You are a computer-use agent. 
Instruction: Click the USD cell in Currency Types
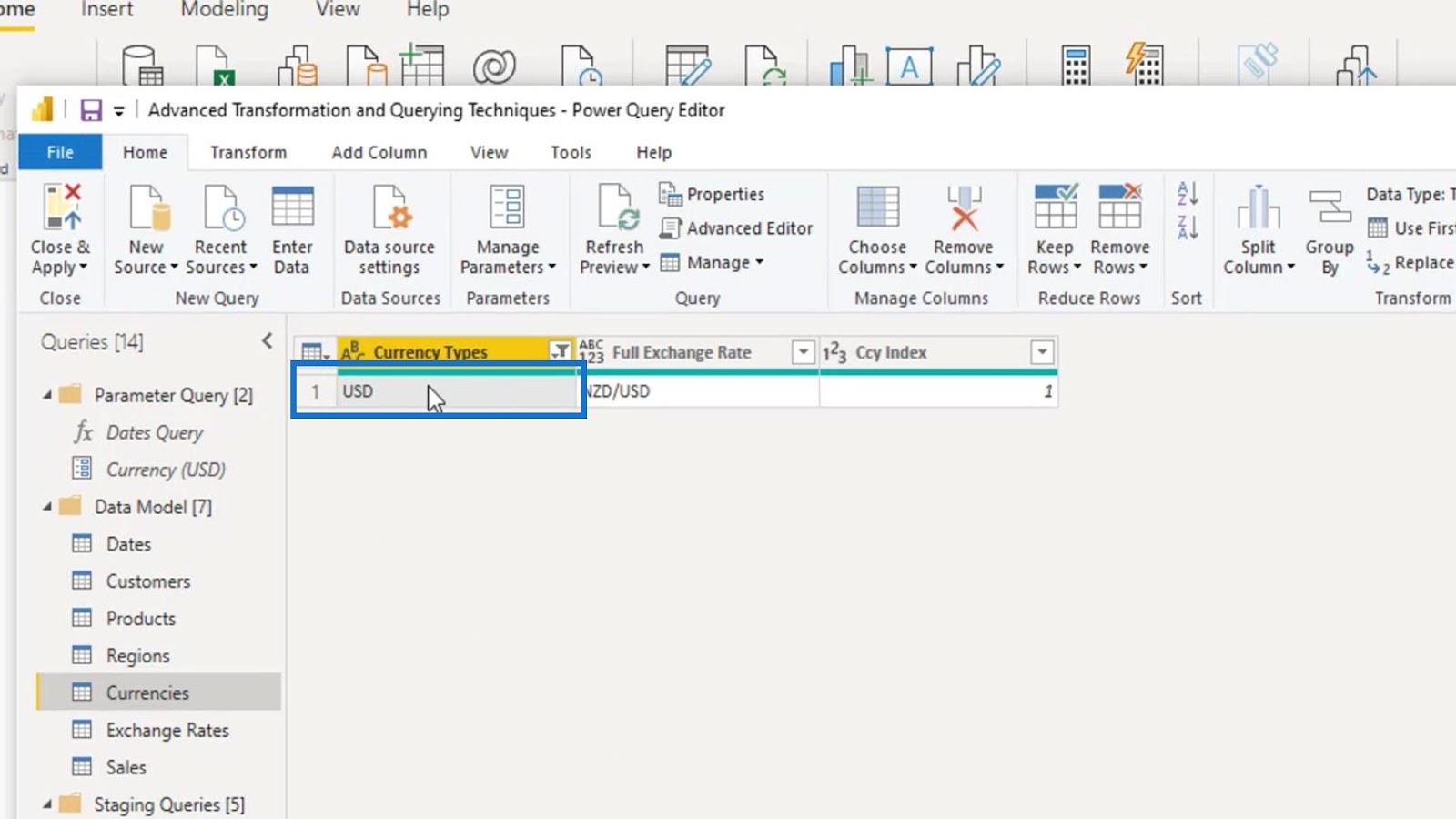(457, 391)
